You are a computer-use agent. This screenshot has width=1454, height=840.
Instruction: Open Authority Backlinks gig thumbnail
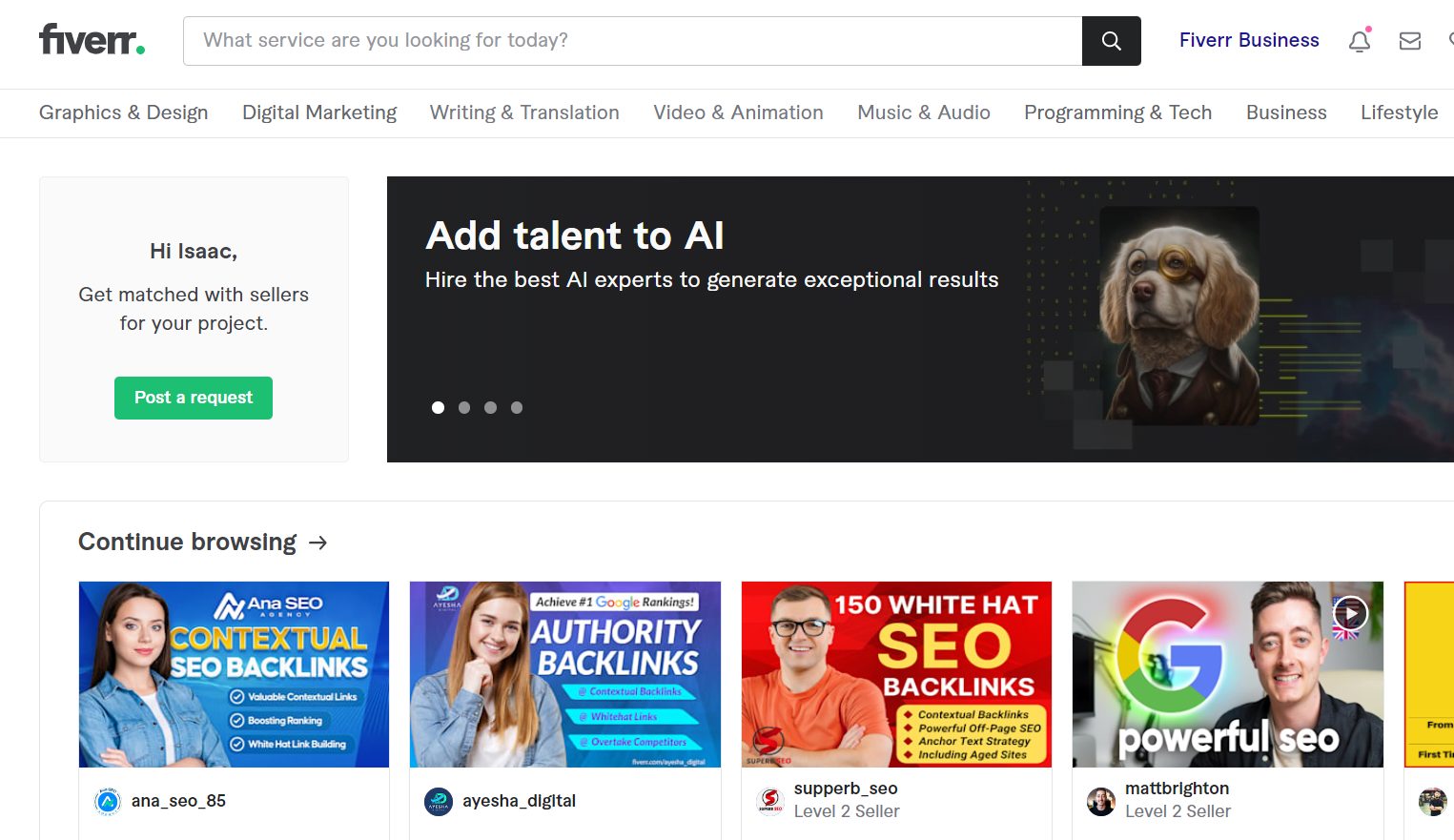(x=565, y=674)
